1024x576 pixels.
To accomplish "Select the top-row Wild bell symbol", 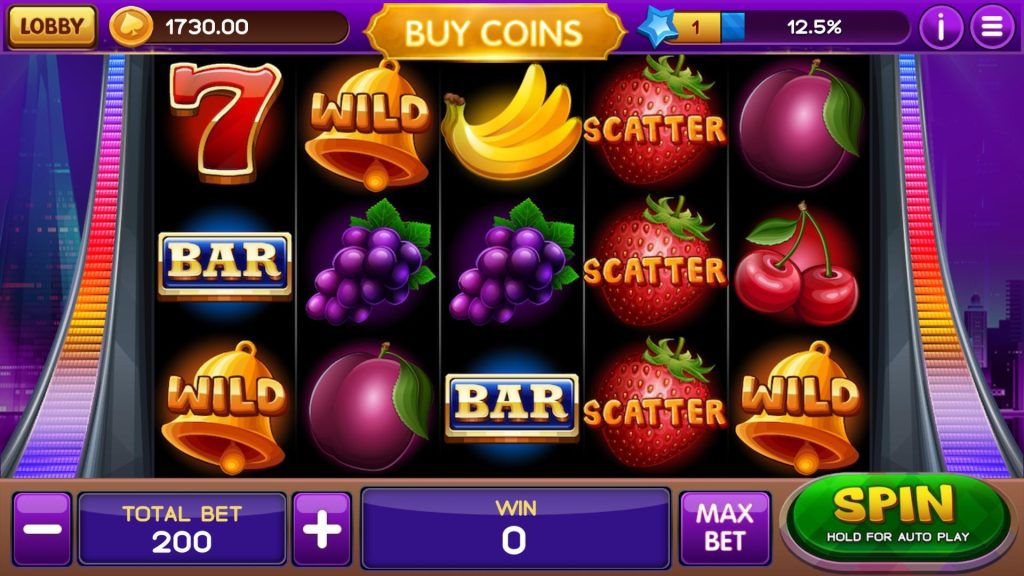I will [368, 125].
